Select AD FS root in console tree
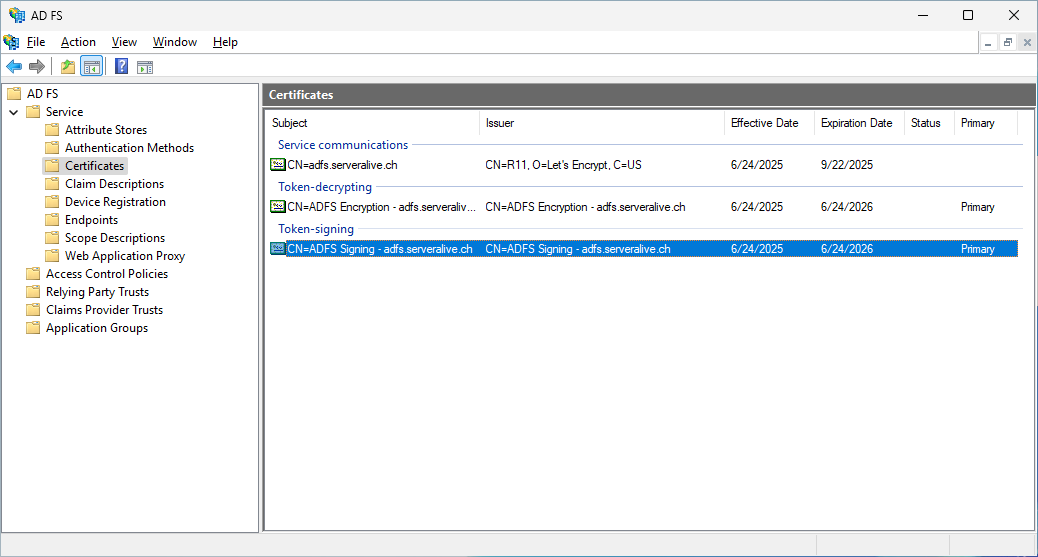The height and width of the screenshot is (557, 1038). pos(42,93)
